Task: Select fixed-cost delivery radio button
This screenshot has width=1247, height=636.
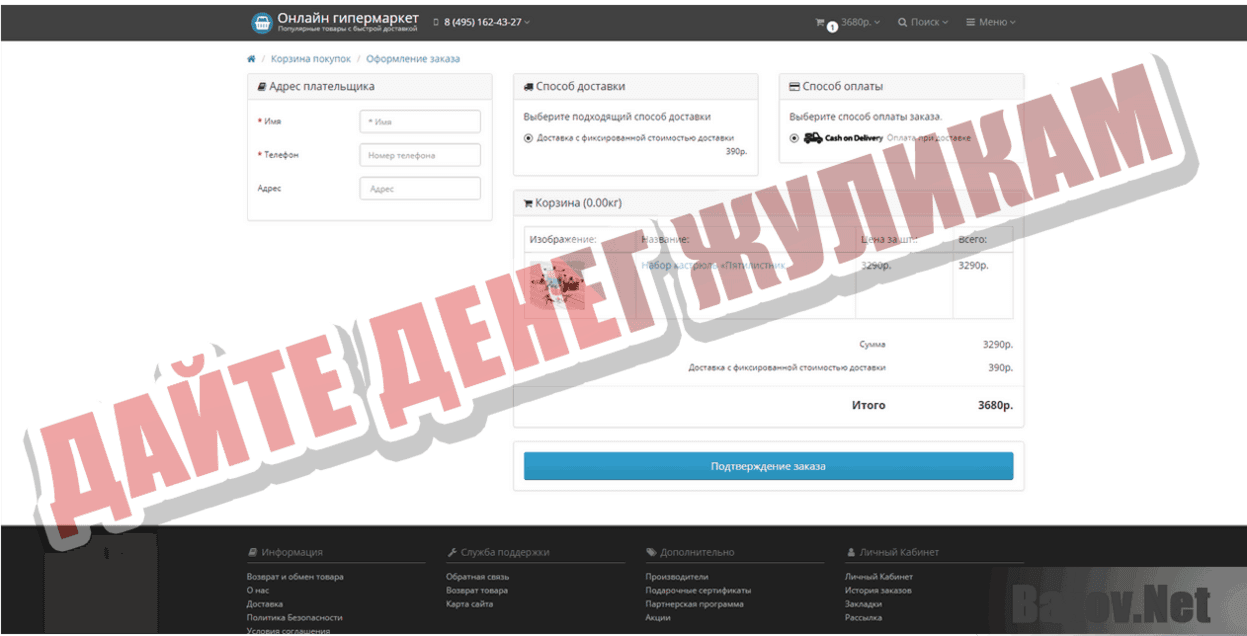Action: coord(528,138)
